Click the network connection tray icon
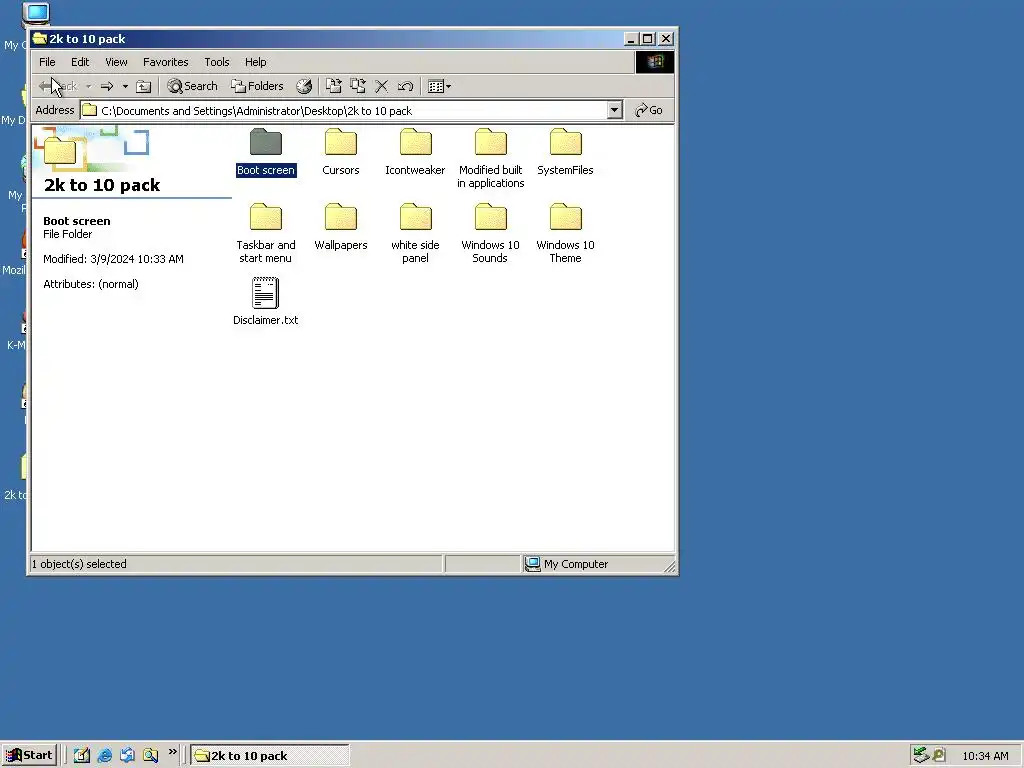Viewport: 1024px width, 768px height. pyautogui.click(x=921, y=755)
